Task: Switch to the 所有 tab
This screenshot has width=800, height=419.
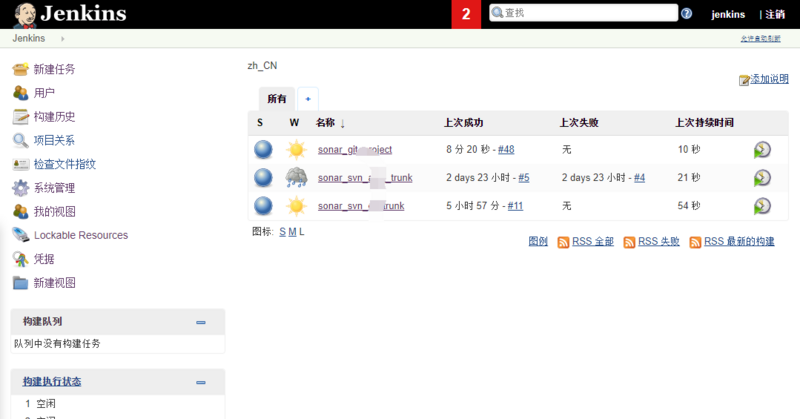Action: point(277,98)
